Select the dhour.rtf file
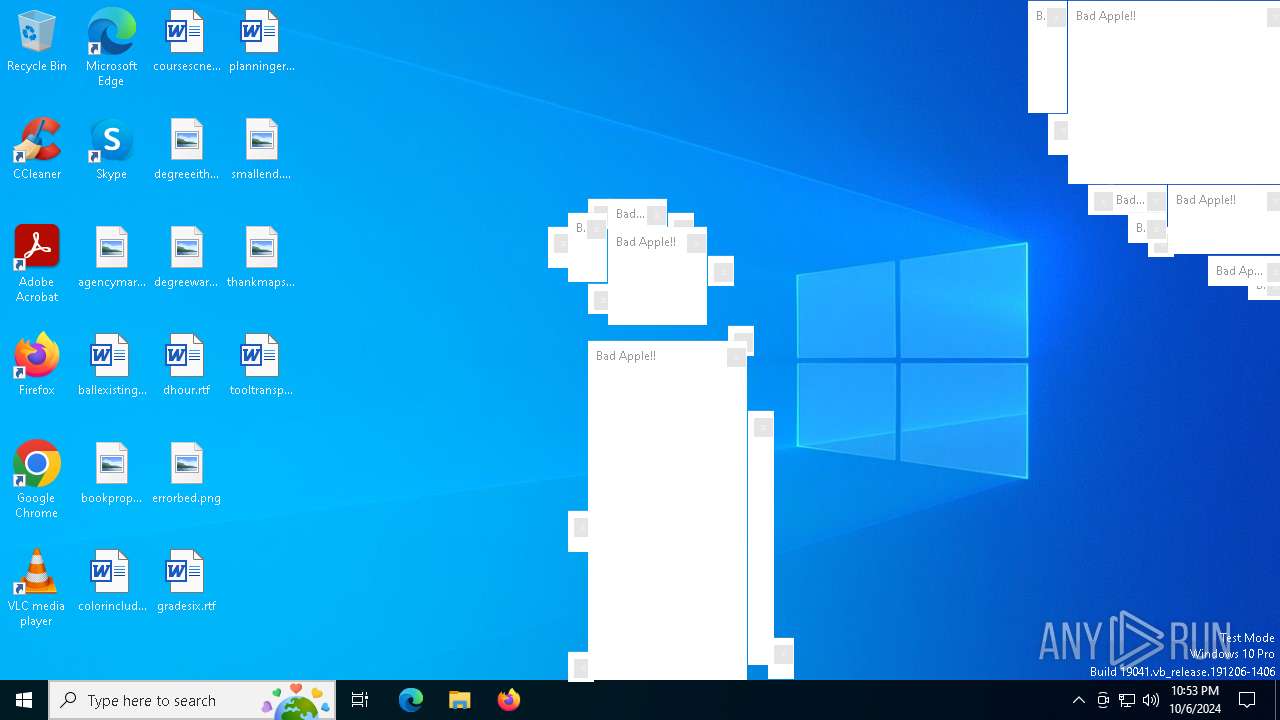Image resolution: width=1280 pixels, height=720 pixels. point(186,366)
